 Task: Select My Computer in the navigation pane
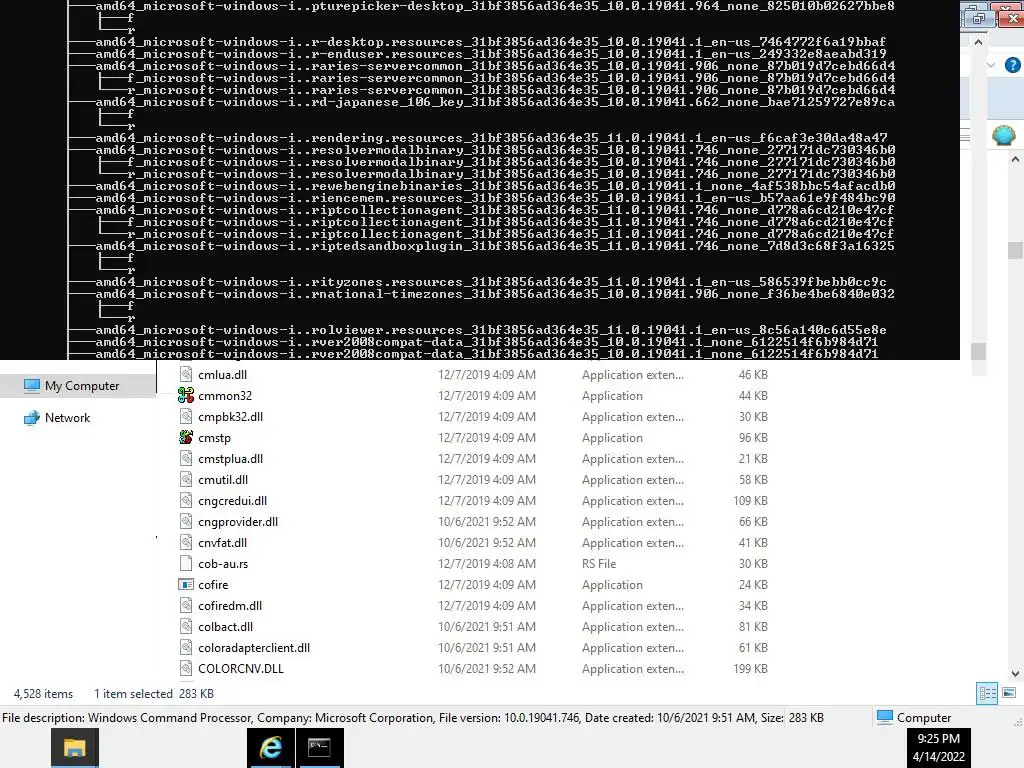(78, 385)
